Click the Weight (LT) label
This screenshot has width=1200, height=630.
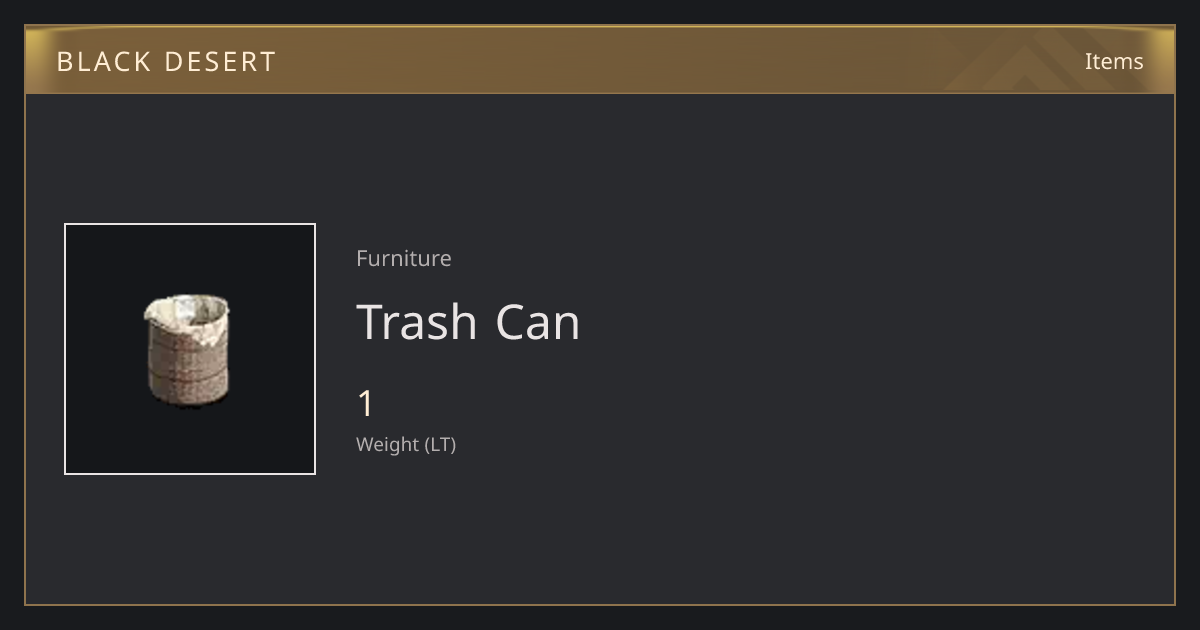[406, 444]
